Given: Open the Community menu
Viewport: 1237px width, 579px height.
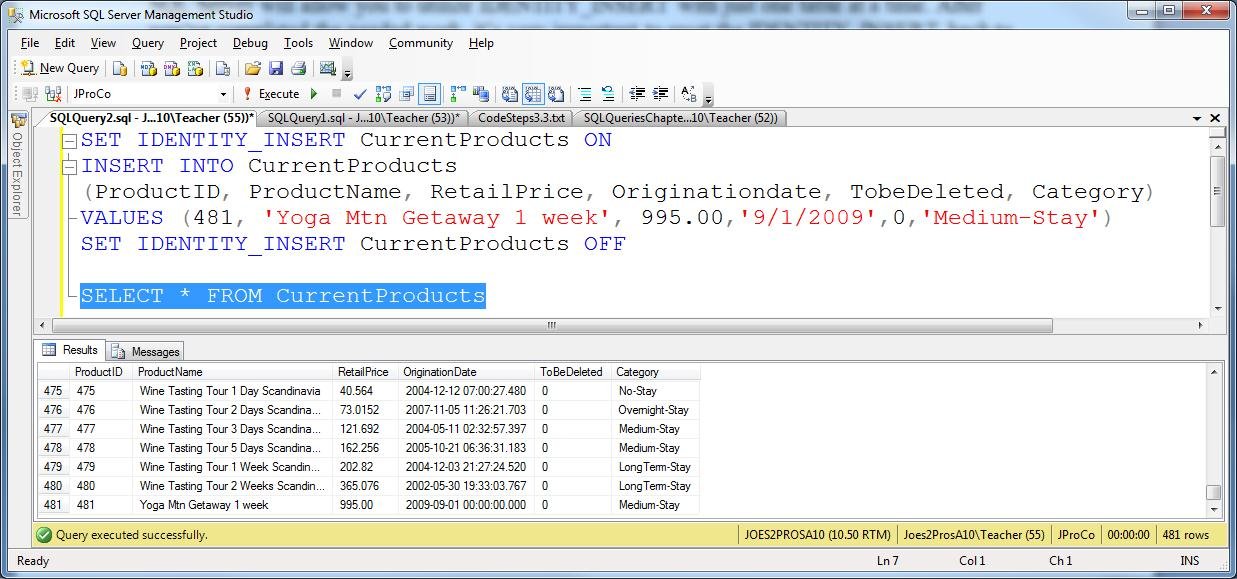Looking at the screenshot, I should pos(421,43).
